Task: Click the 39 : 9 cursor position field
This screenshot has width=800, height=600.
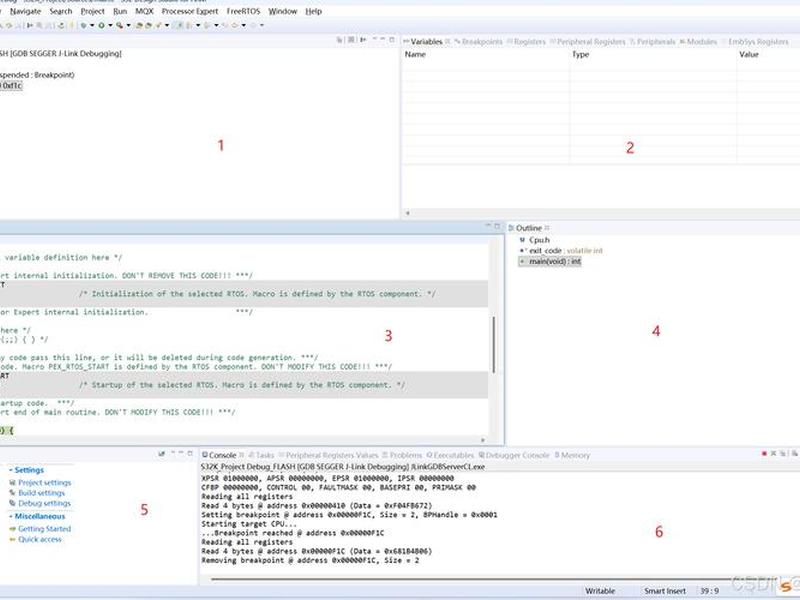Action: pyautogui.click(x=709, y=590)
